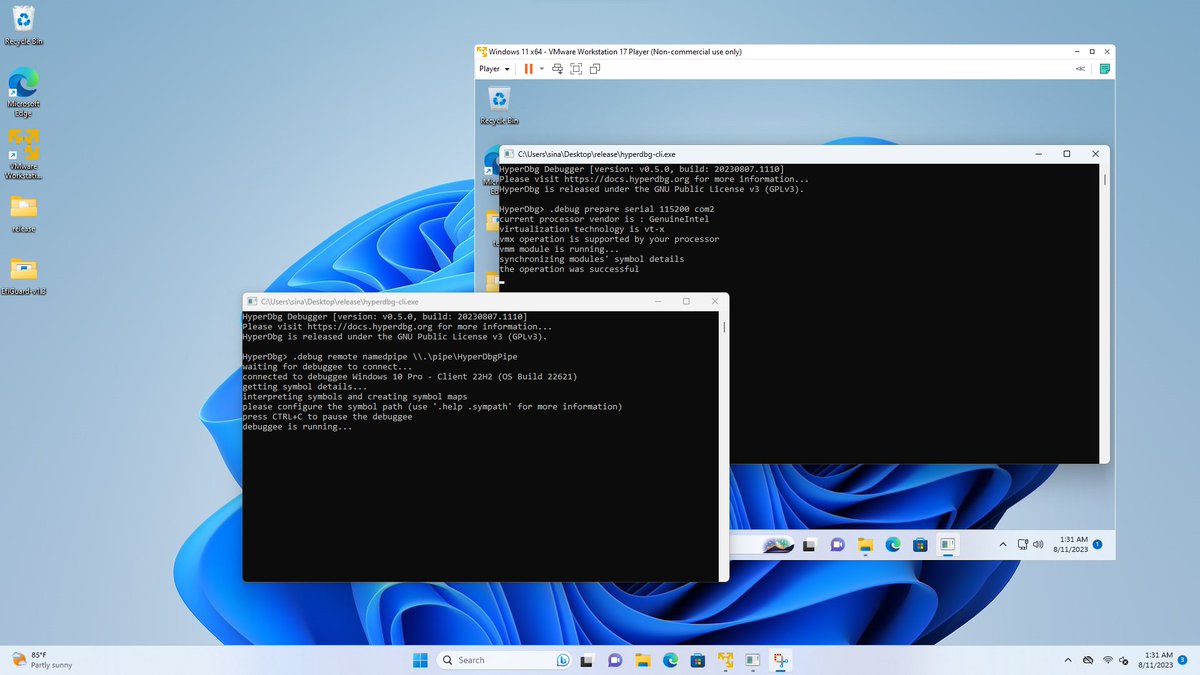Open Recycle Bin inside the guest VM
The width and height of the screenshot is (1200, 675).
499,105
